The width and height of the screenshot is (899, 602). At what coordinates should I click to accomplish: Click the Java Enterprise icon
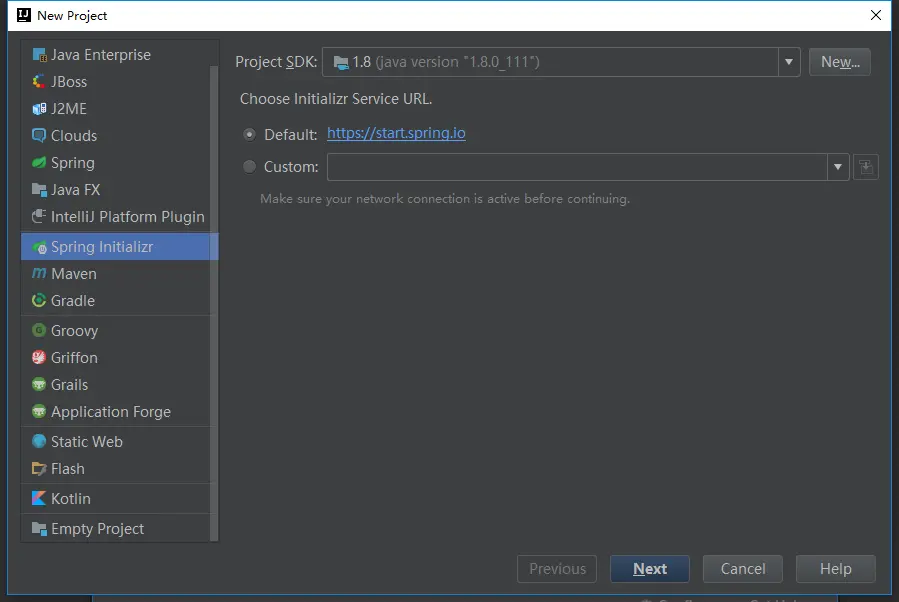tap(39, 55)
